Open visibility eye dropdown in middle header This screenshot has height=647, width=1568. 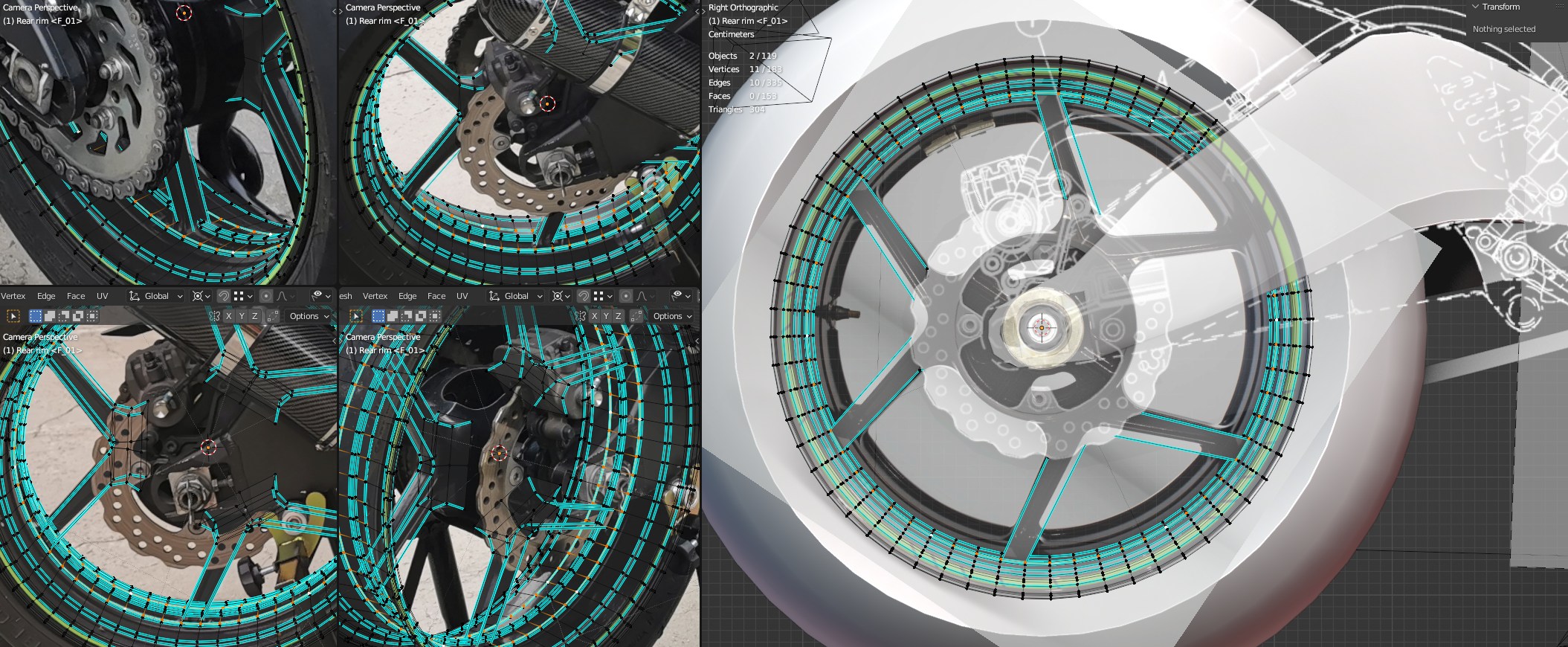680,296
